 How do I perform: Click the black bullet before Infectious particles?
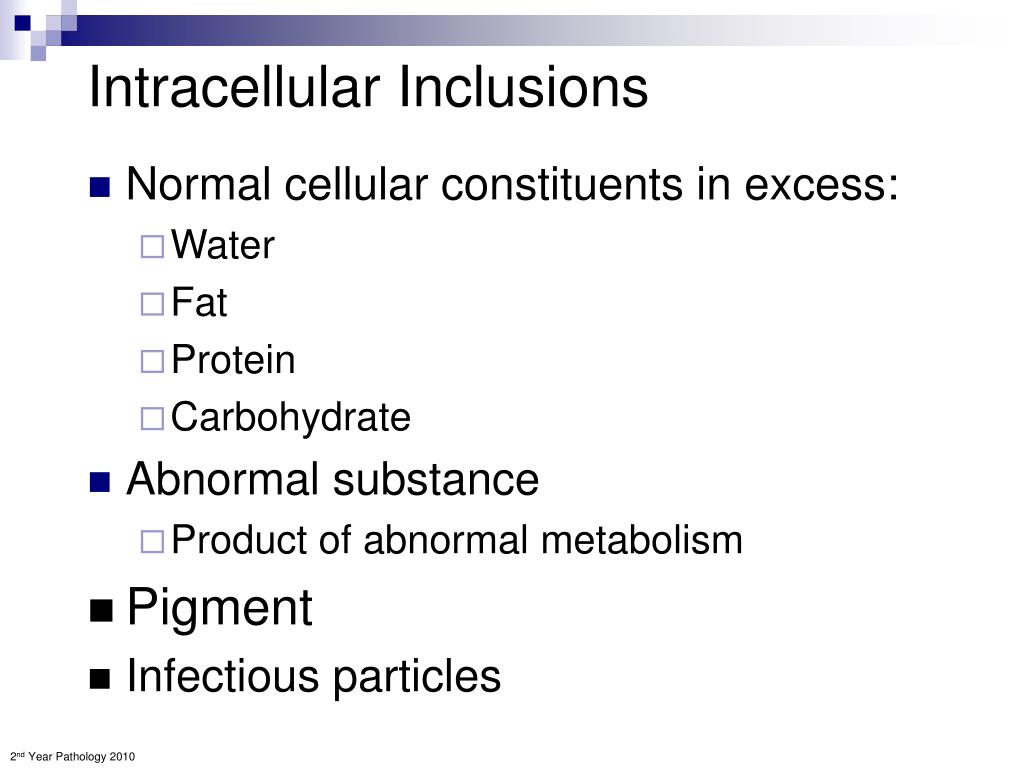click(x=100, y=679)
